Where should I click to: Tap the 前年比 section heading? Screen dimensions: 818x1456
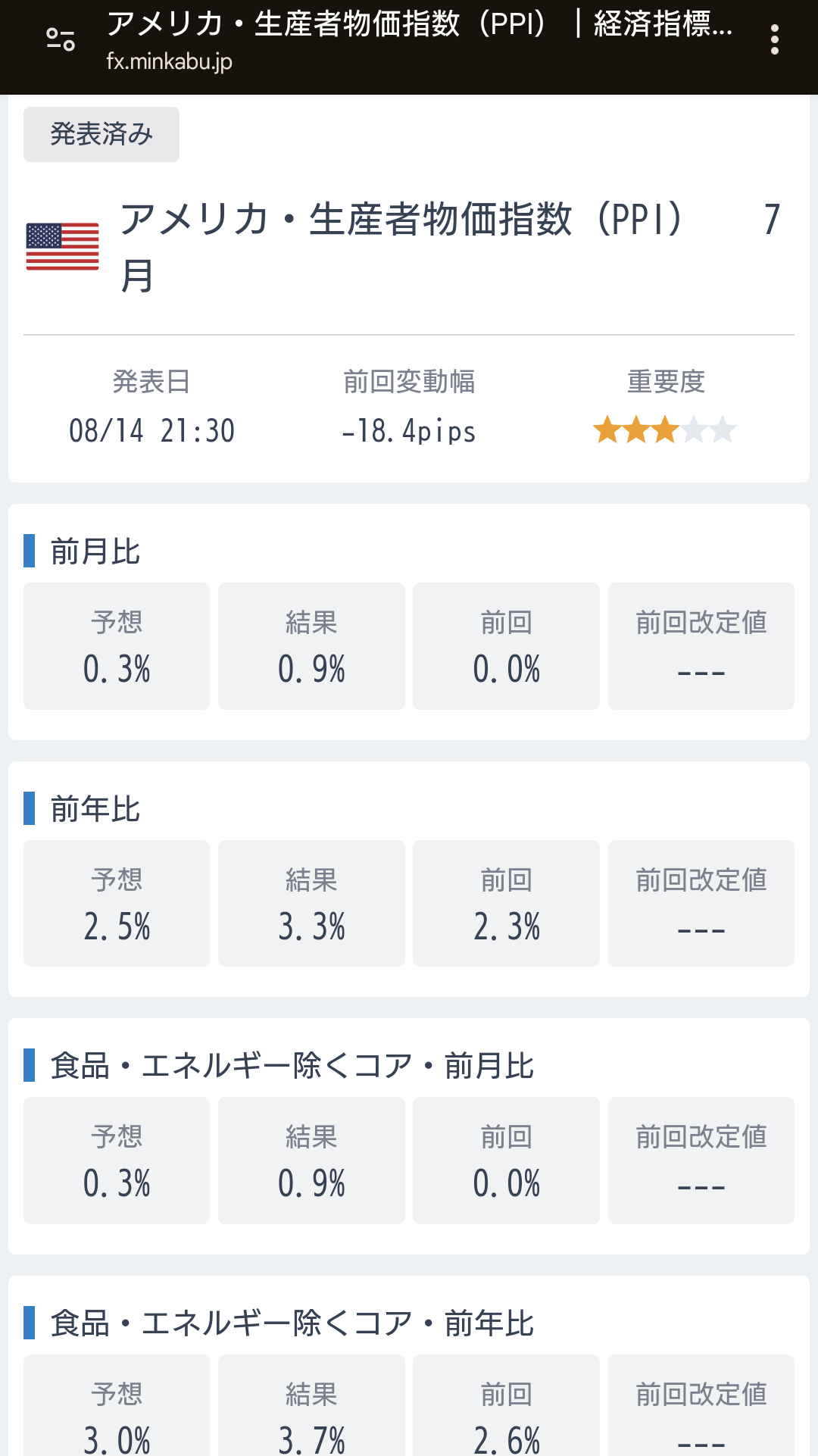[95, 808]
